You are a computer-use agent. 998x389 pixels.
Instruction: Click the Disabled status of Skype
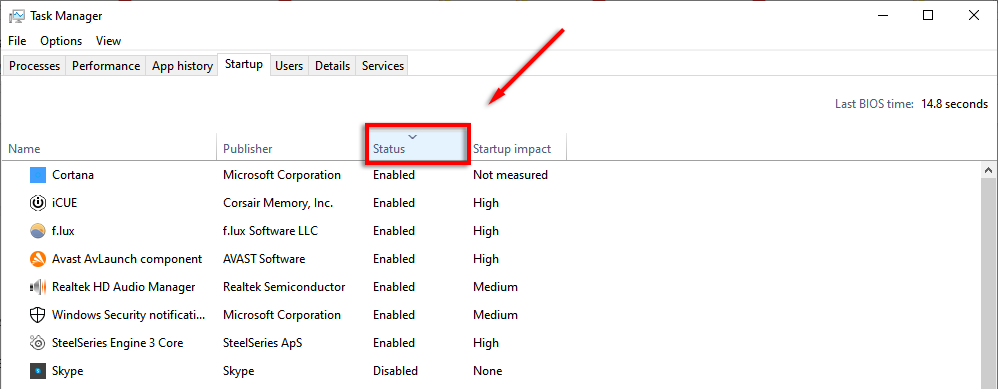(395, 371)
